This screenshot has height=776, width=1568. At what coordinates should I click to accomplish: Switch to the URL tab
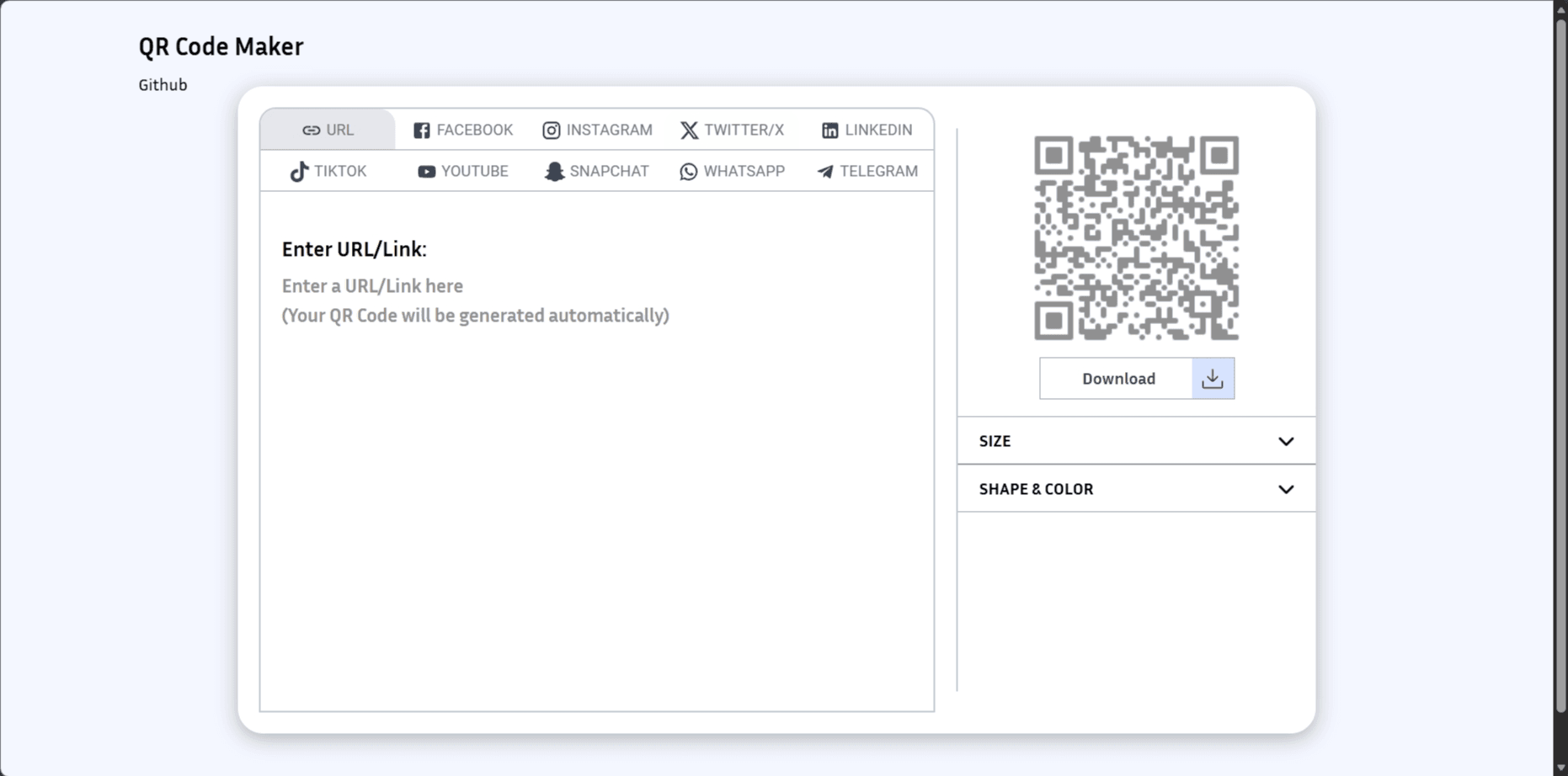point(328,130)
